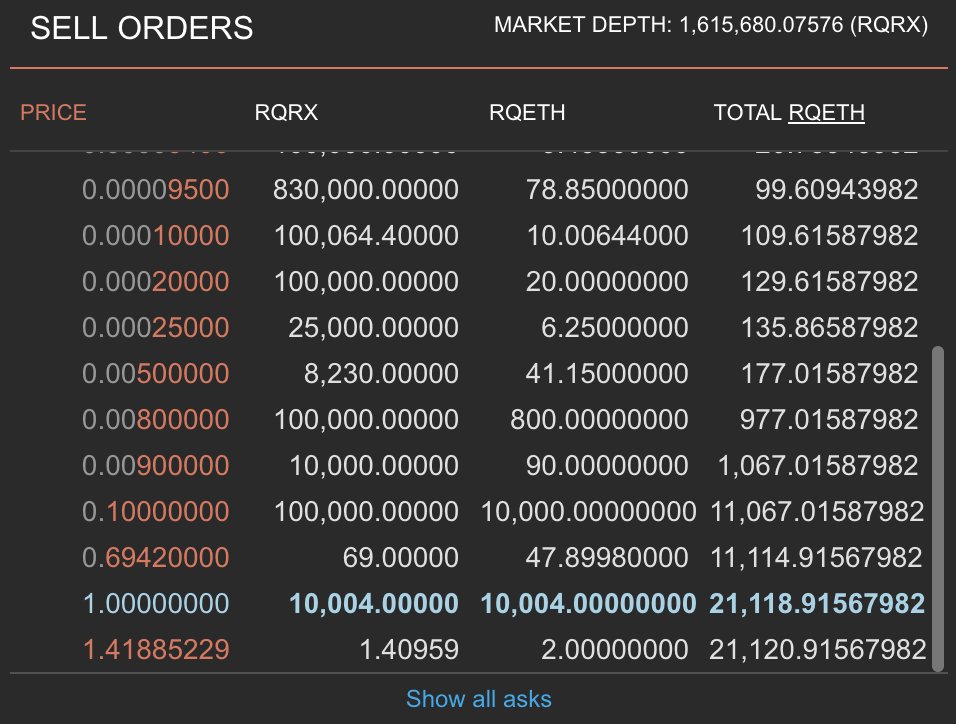Click the underlined RQETH link in the TOTAL header
Viewport: 956px width, 724px height.
coord(826,112)
